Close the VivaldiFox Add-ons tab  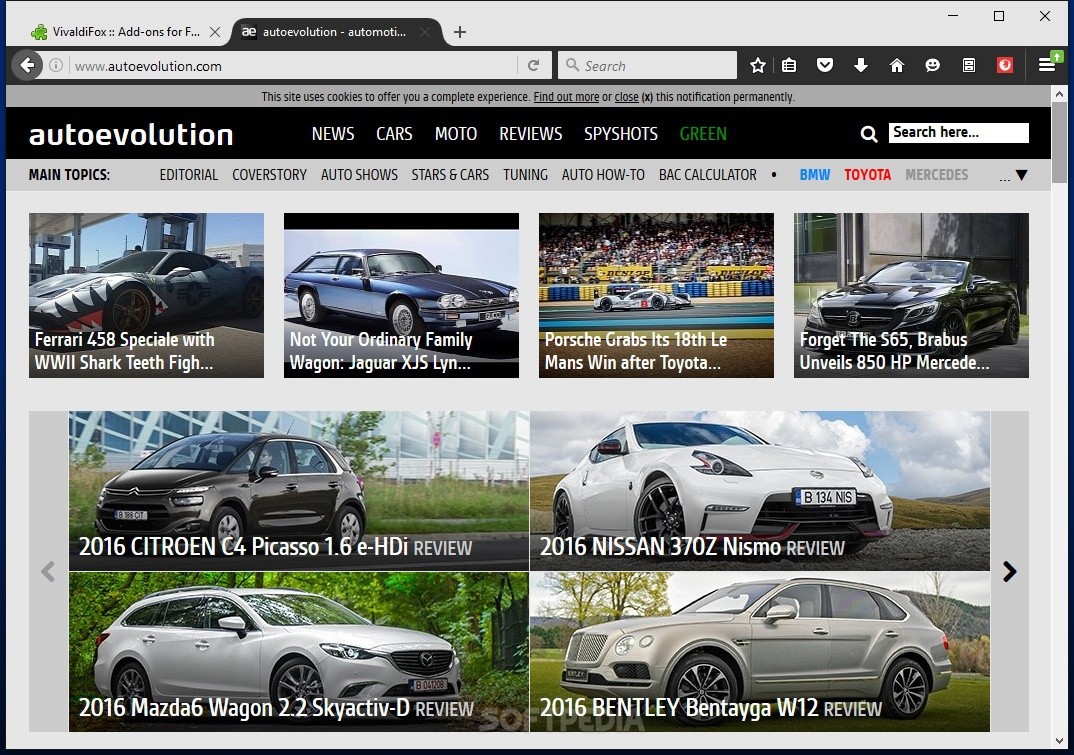(215, 32)
